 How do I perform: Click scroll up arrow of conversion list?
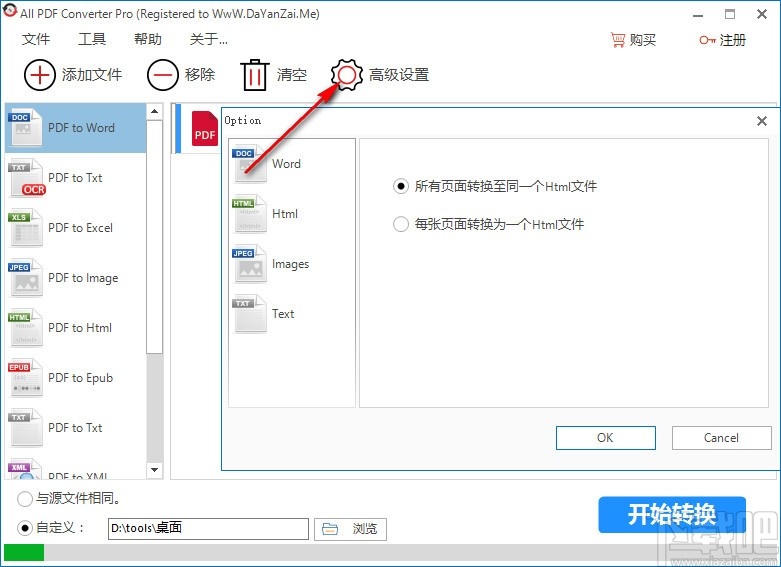click(x=154, y=111)
